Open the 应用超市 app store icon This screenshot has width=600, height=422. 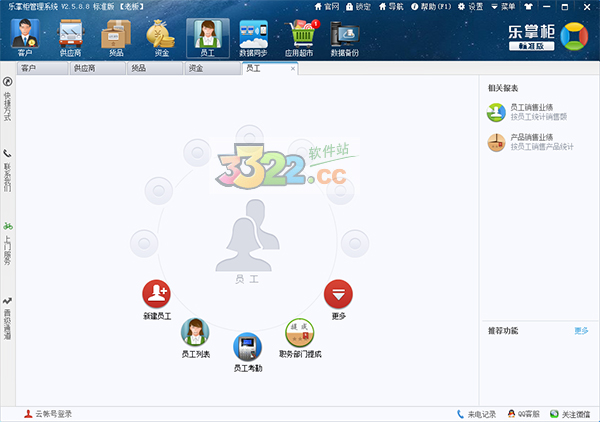(300, 38)
